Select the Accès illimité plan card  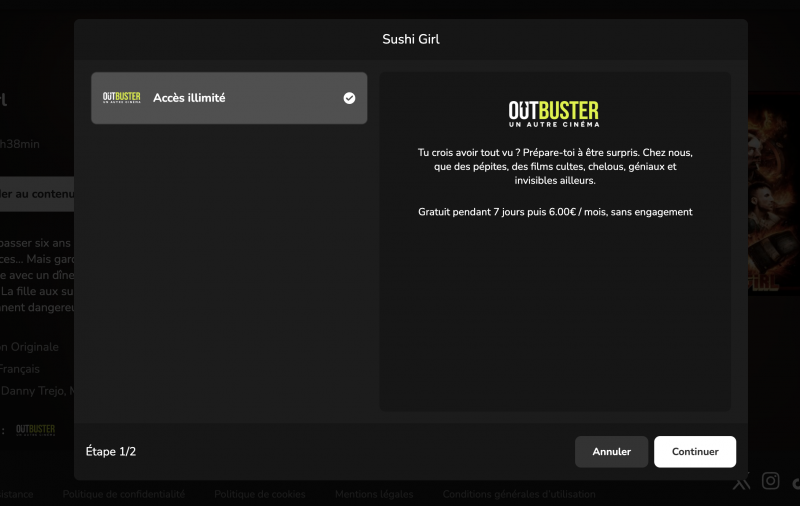coord(229,98)
